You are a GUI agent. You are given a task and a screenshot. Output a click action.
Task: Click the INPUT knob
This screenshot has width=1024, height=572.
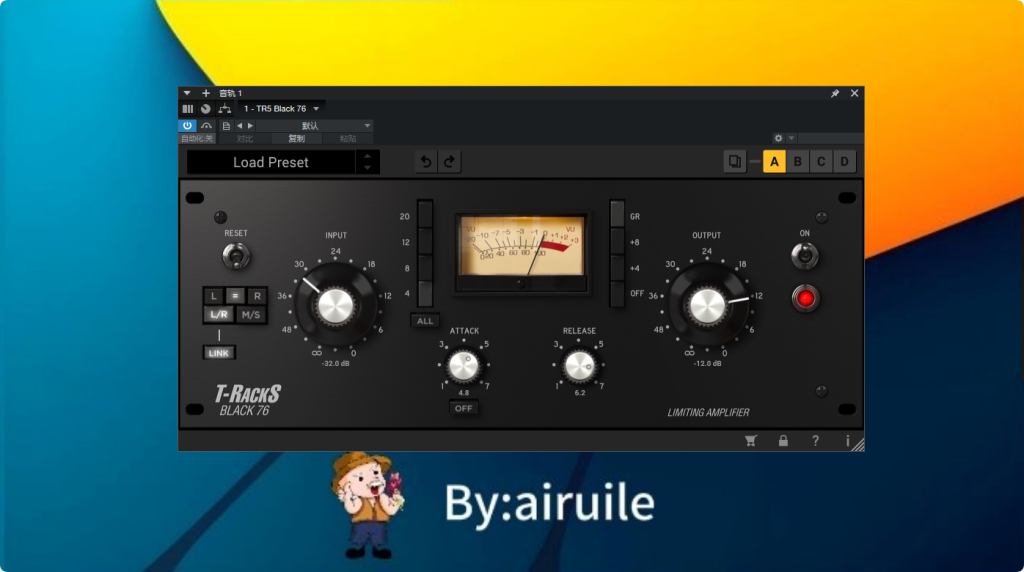pos(336,305)
